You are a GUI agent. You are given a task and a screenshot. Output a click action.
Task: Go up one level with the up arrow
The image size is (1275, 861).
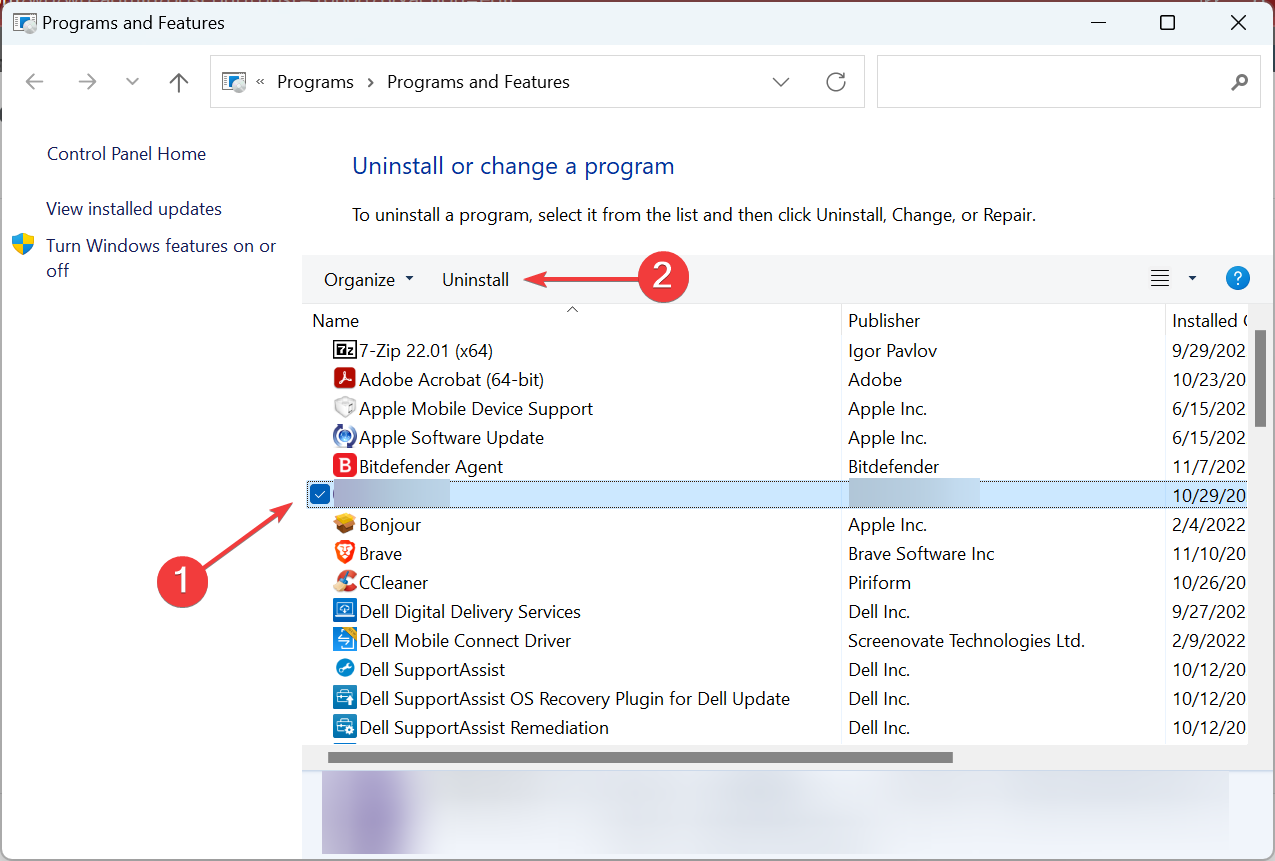pyautogui.click(x=179, y=82)
